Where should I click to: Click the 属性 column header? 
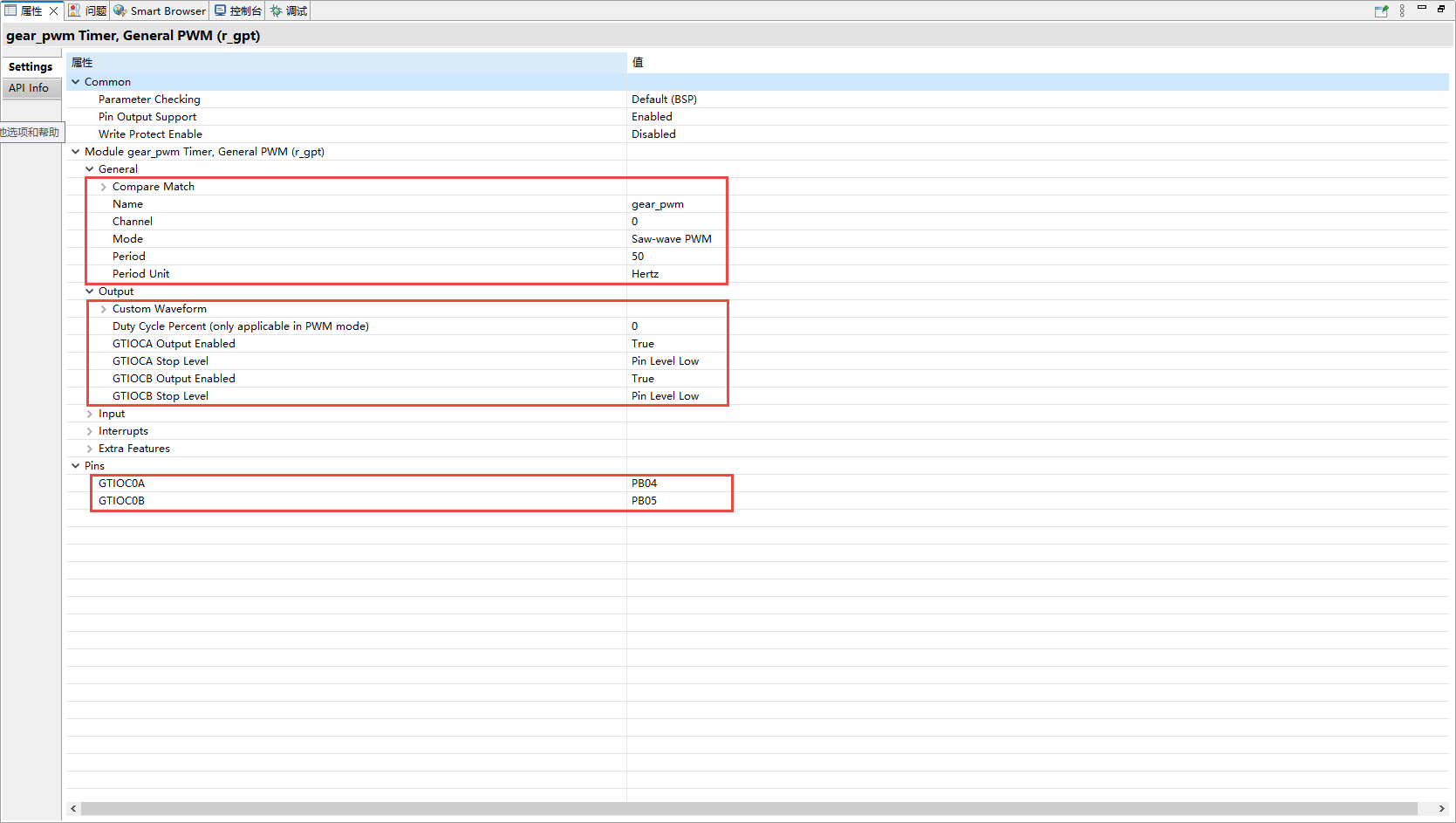tap(346, 63)
